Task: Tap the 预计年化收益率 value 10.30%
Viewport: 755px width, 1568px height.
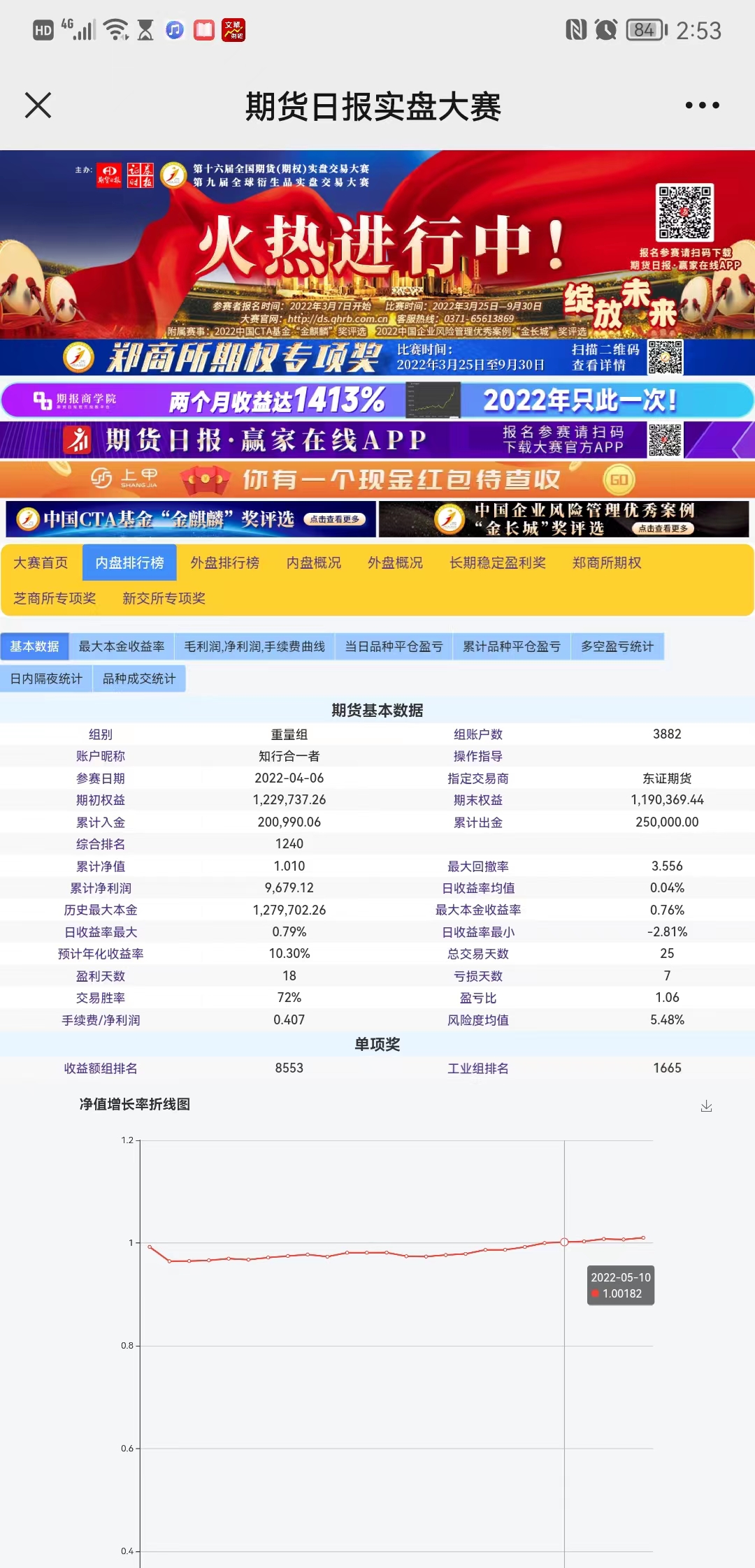Action: 289,953
